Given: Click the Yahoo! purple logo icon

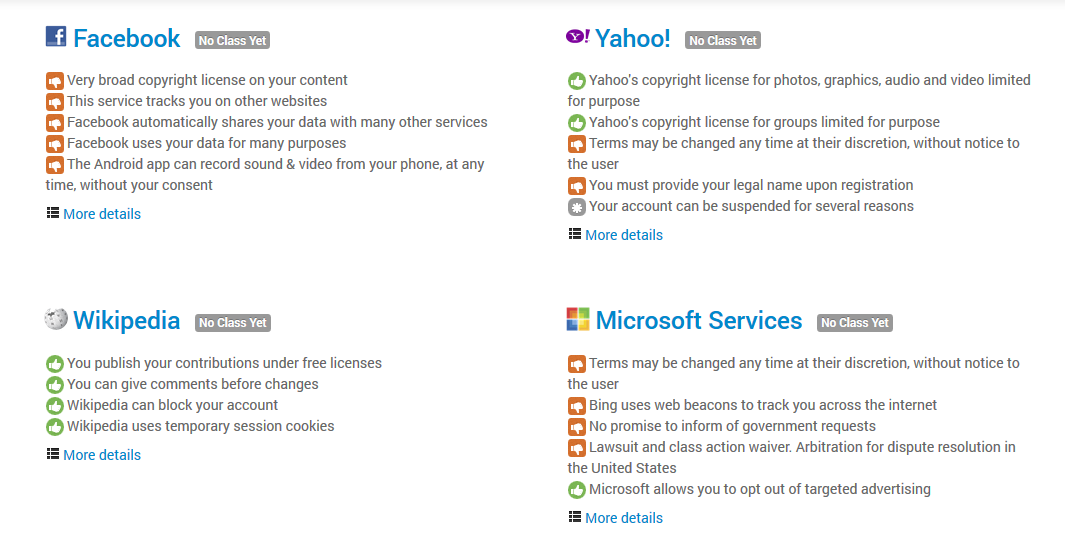Looking at the screenshot, I should (578, 36).
